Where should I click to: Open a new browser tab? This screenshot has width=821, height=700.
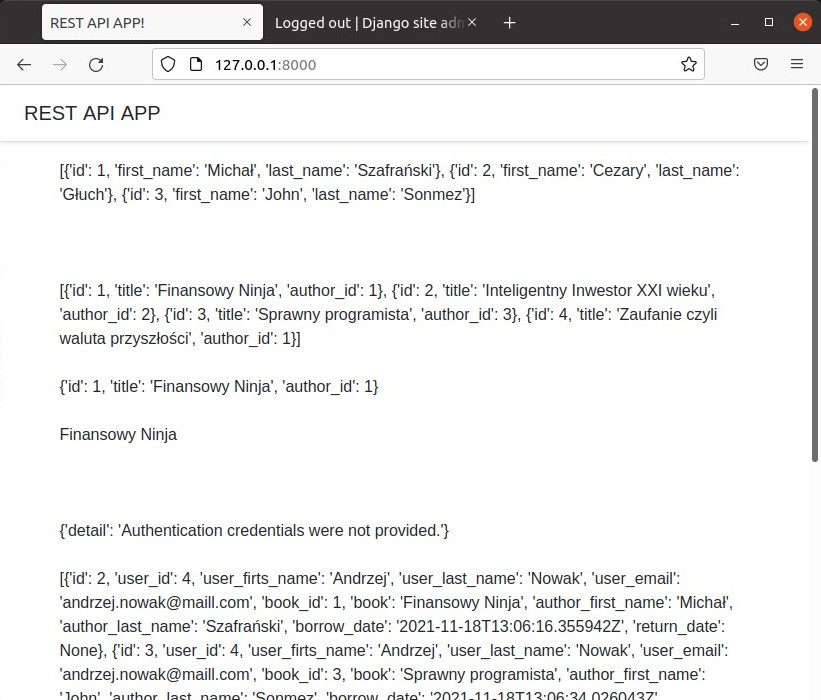point(509,22)
